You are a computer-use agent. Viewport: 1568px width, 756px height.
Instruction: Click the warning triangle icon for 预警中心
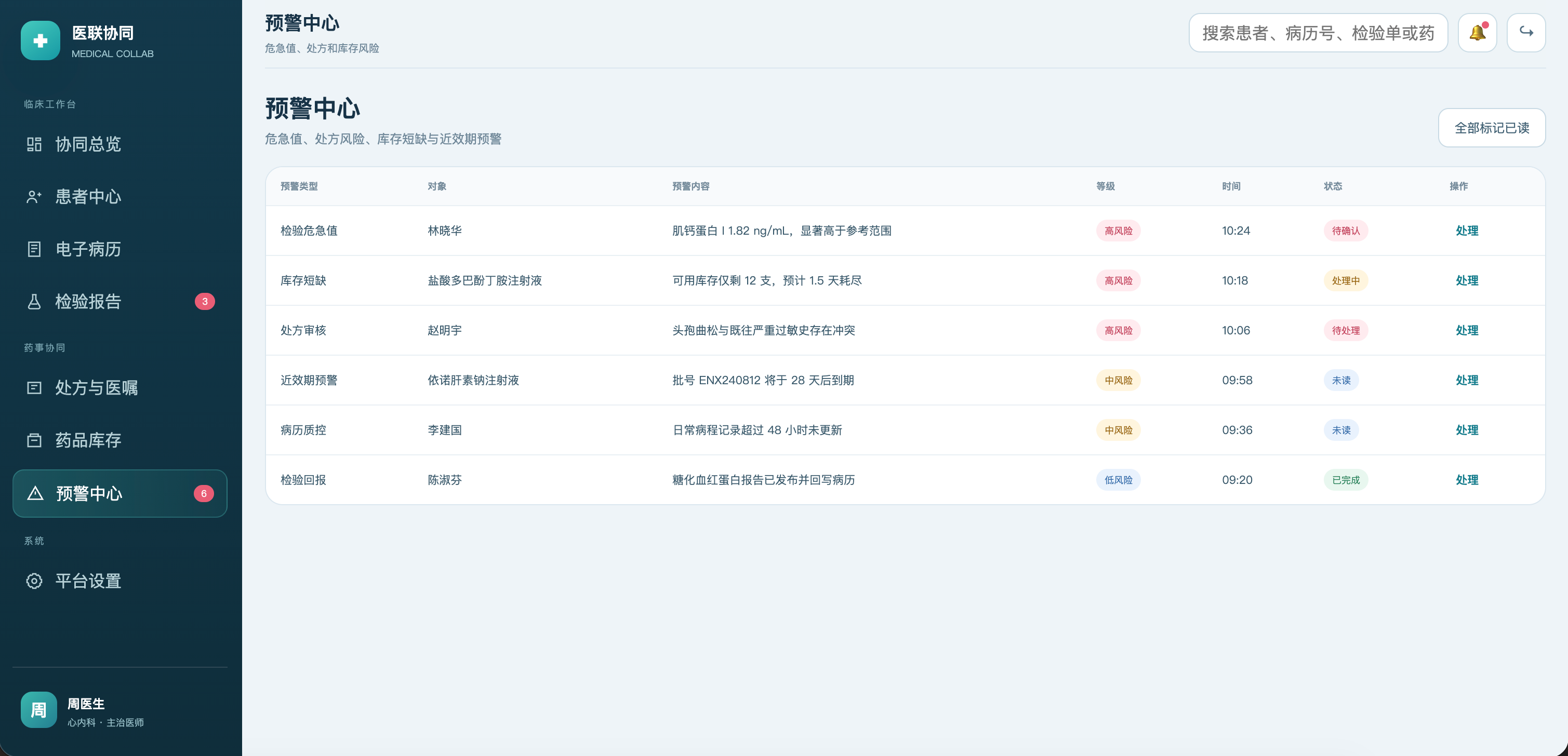click(35, 493)
